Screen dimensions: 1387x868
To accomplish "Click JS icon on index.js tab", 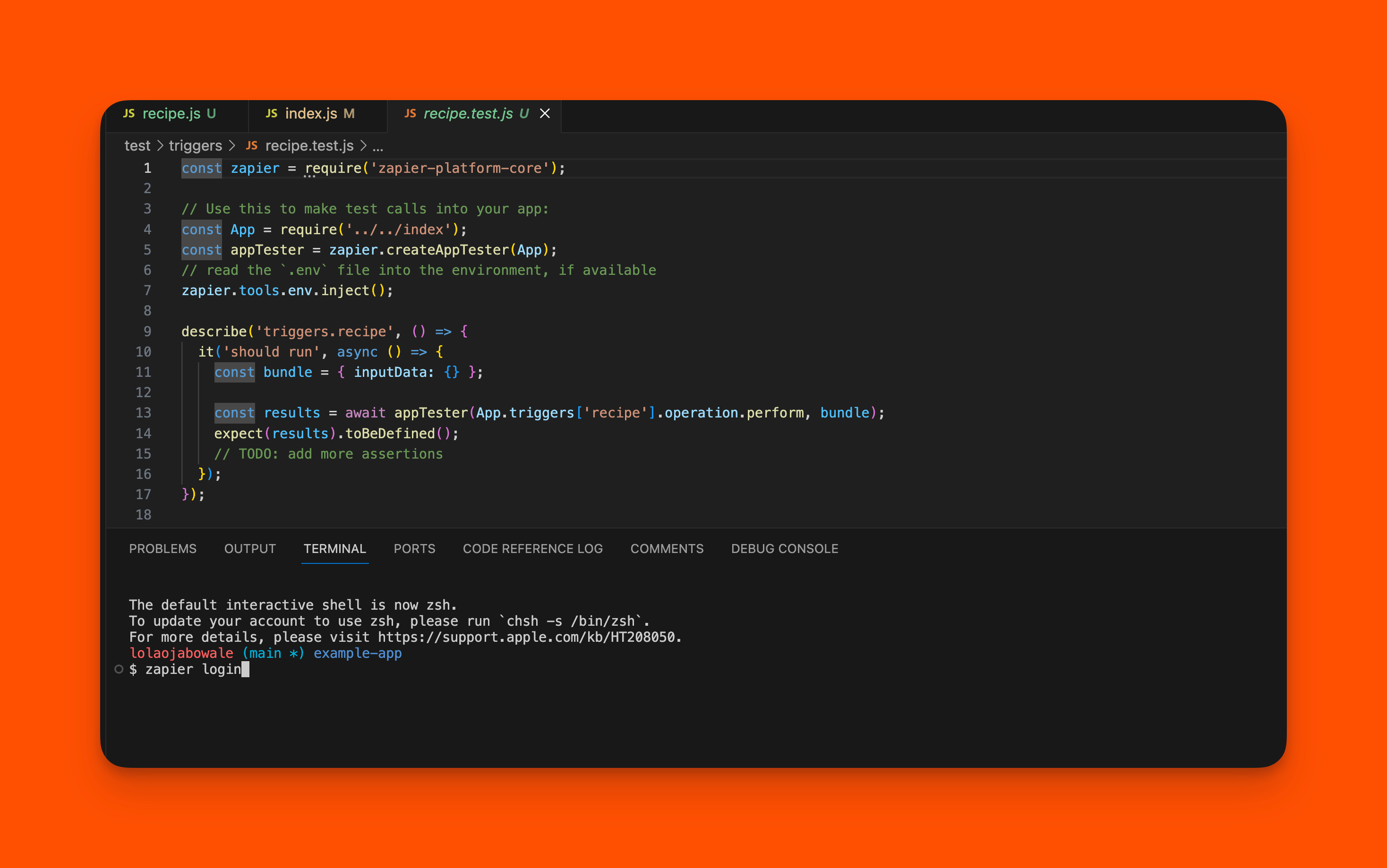I will 272,114.
